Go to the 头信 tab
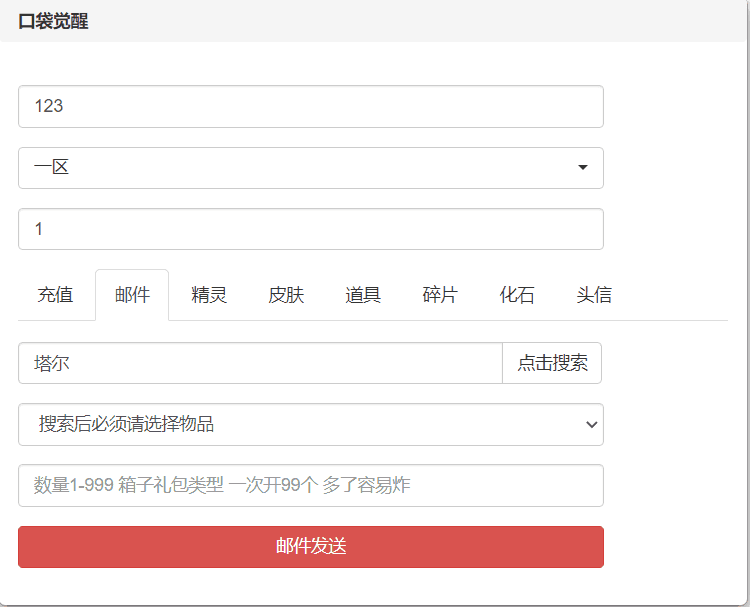Image resolution: width=750 pixels, height=607 pixels. [594, 295]
